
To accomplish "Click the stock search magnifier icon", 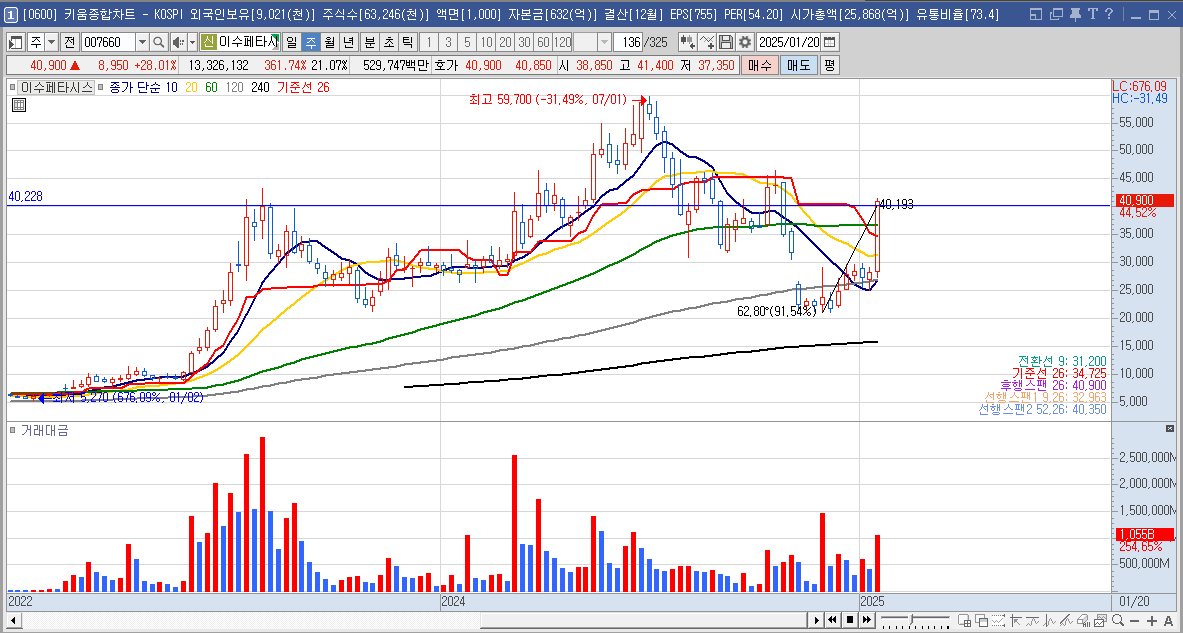I will pyautogui.click(x=159, y=42).
